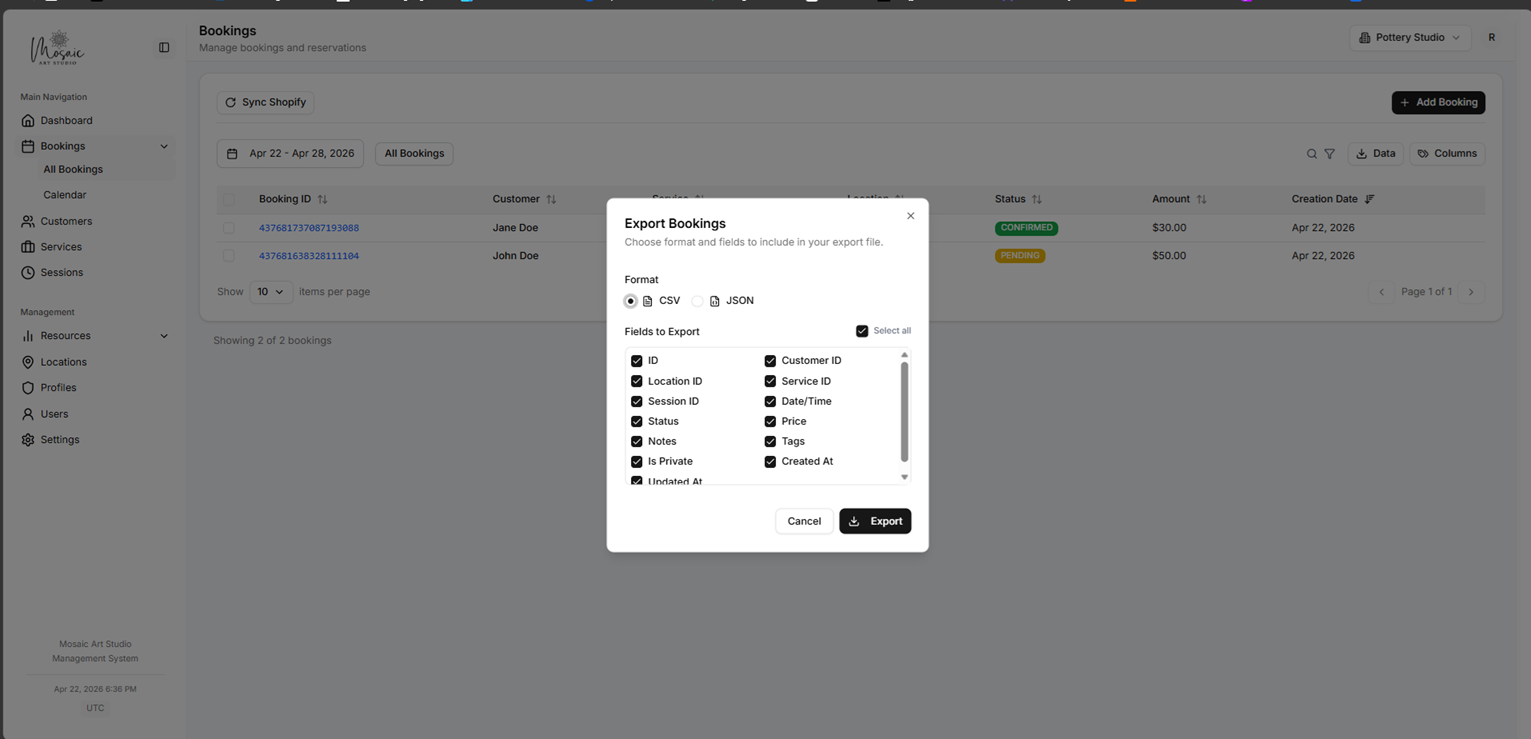This screenshot has width=1531, height=739.
Task: Switch to the Calendar sub-section
Action: point(65,194)
